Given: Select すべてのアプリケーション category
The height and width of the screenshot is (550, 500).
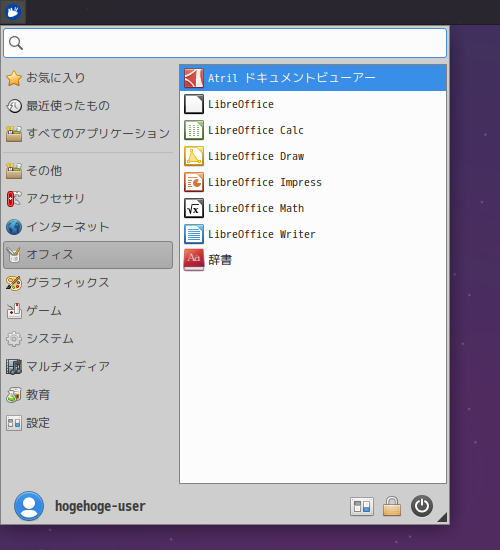Looking at the screenshot, I should coord(88,134).
